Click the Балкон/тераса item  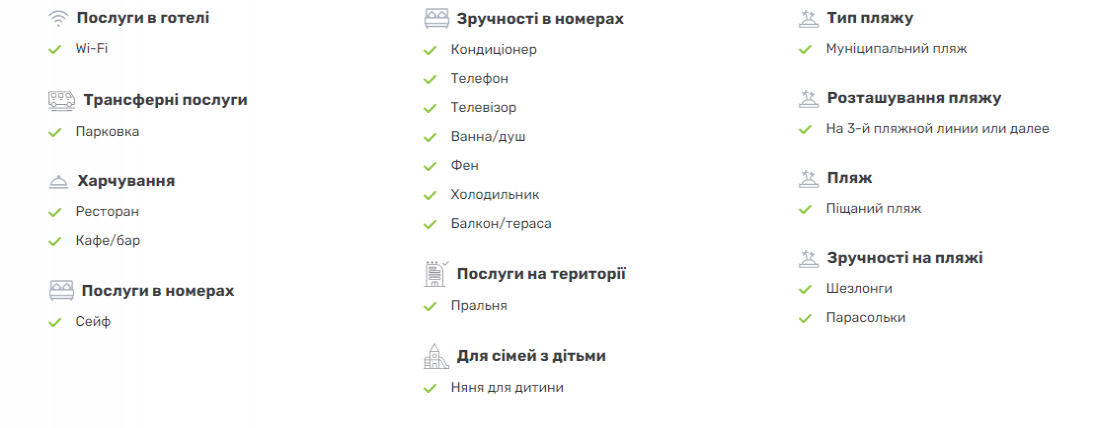coord(501,224)
